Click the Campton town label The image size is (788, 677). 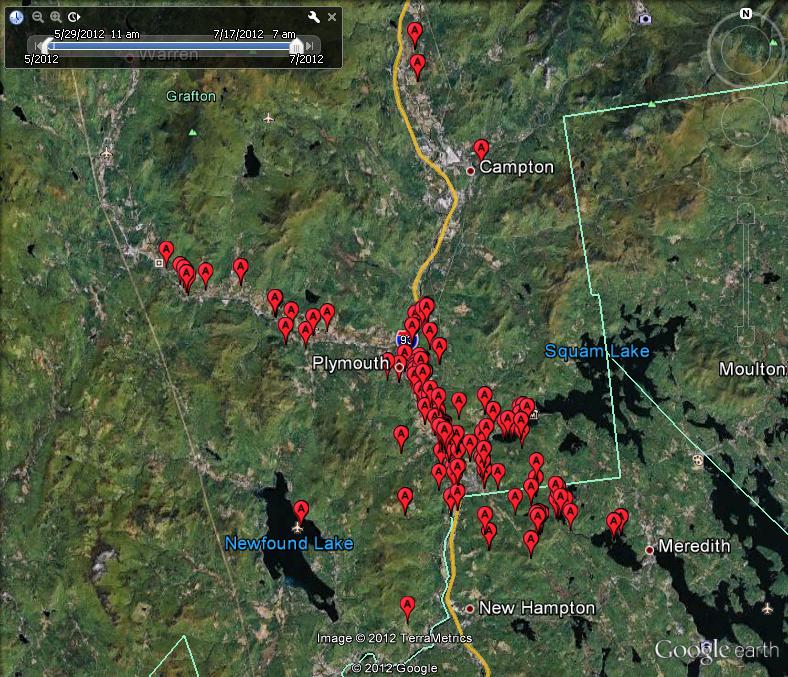pos(517,167)
